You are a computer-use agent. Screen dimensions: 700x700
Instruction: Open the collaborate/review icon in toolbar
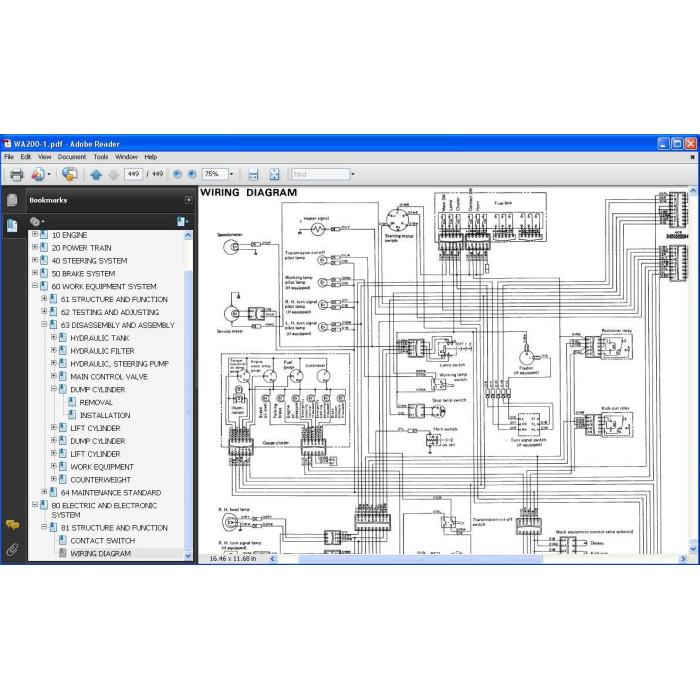70,174
